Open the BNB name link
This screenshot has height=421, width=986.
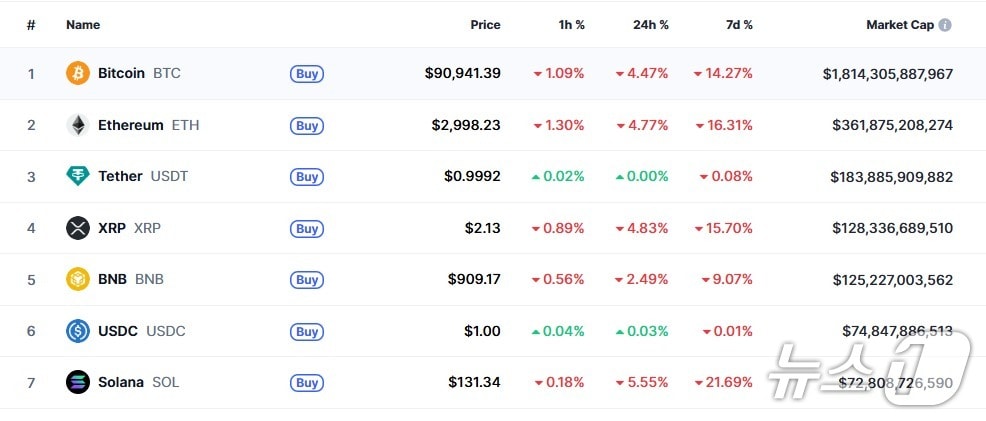pyautogui.click(x=112, y=279)
